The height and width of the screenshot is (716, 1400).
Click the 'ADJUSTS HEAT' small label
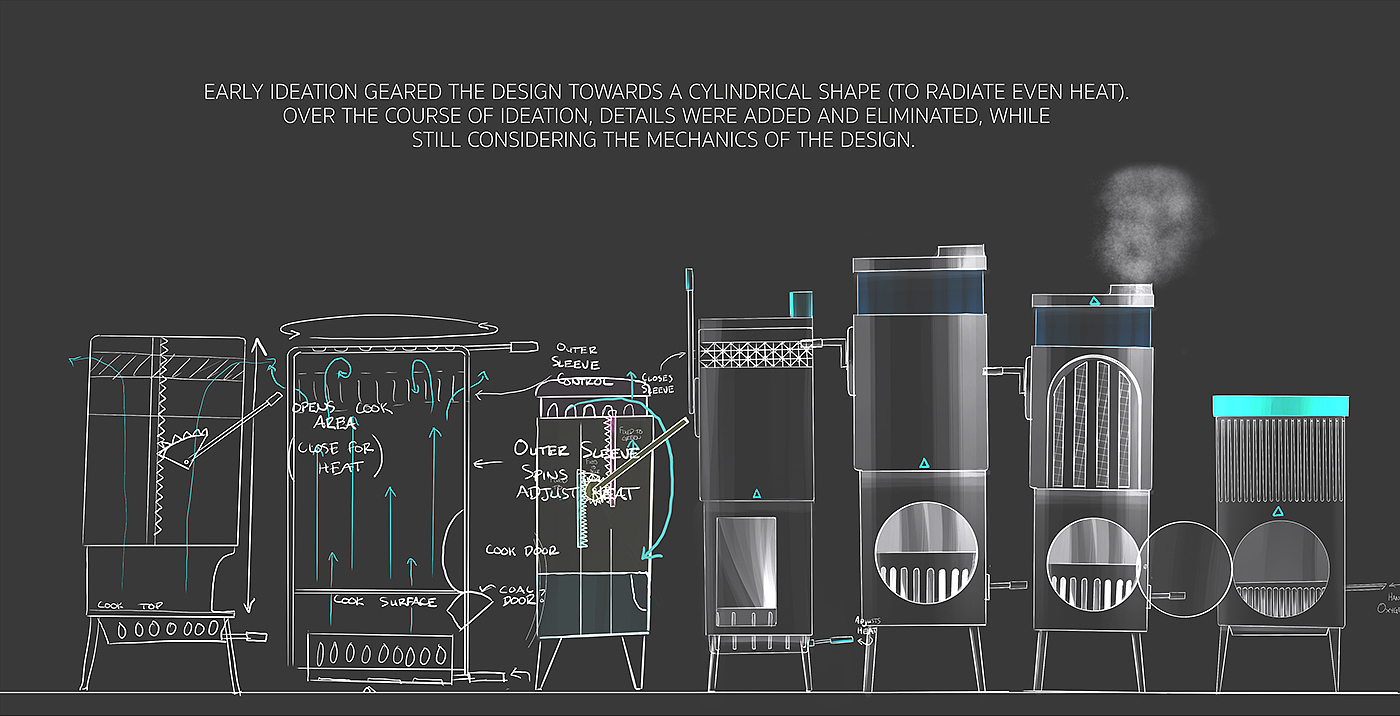point(867,627)
